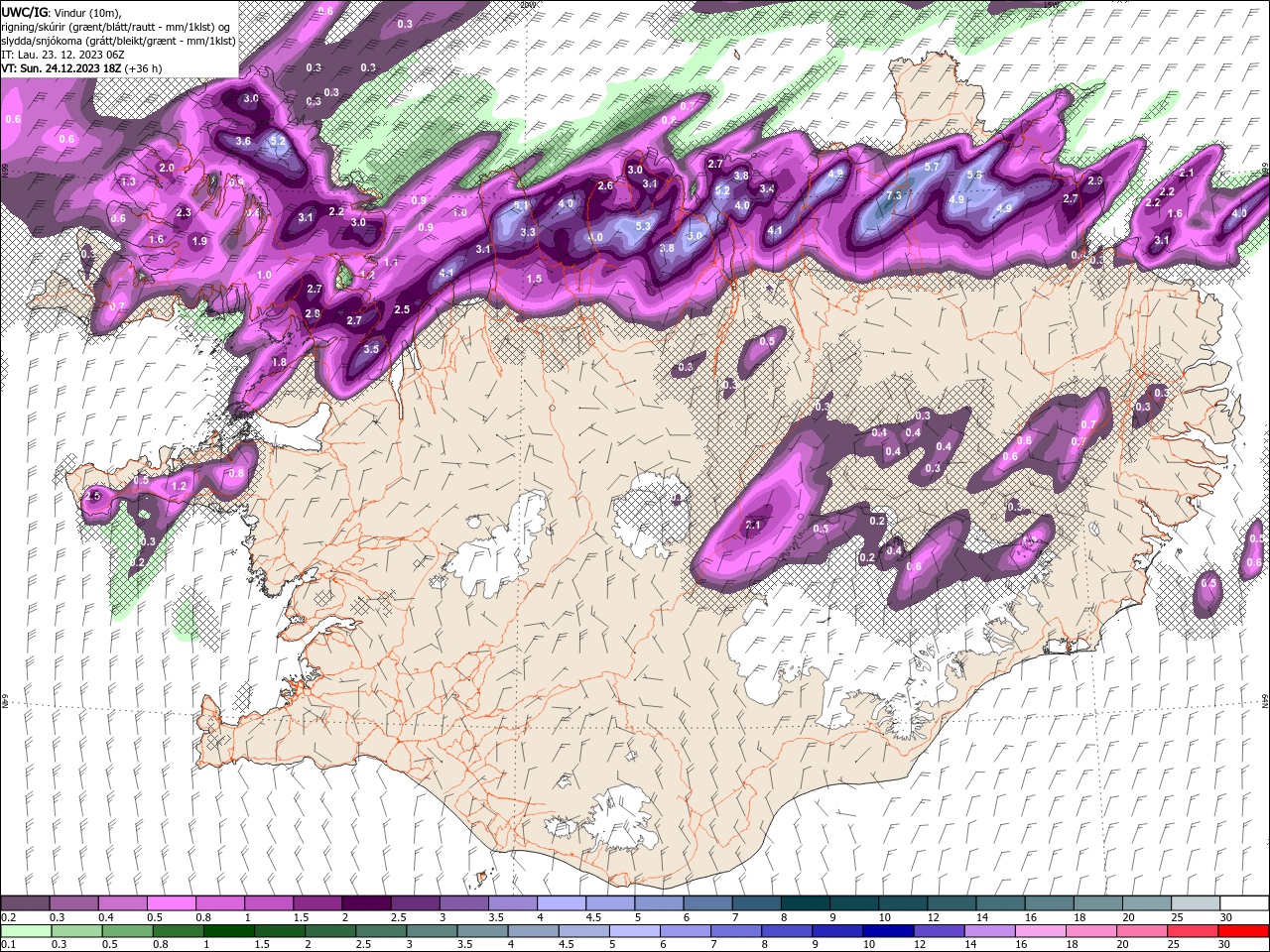1270x952 pixels.
Task: Click the 'slydda/snjókoma' legend description line
Action: pyautogui.click(x=118, y=41)
